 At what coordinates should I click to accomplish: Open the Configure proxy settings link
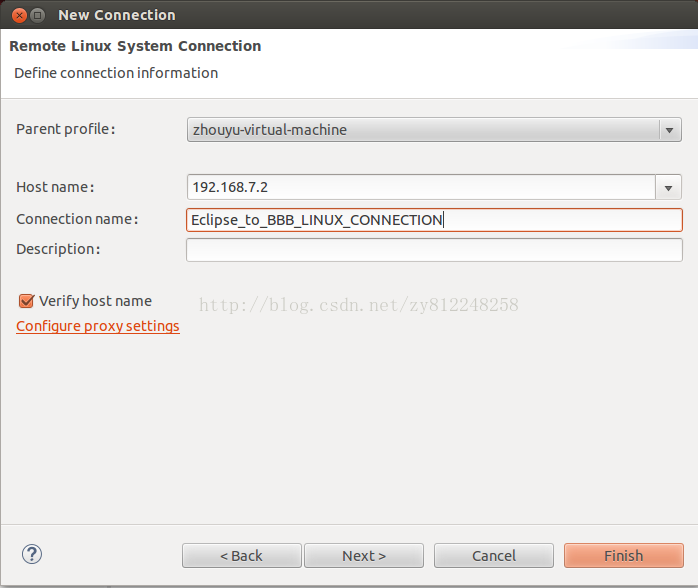[98, 326]
